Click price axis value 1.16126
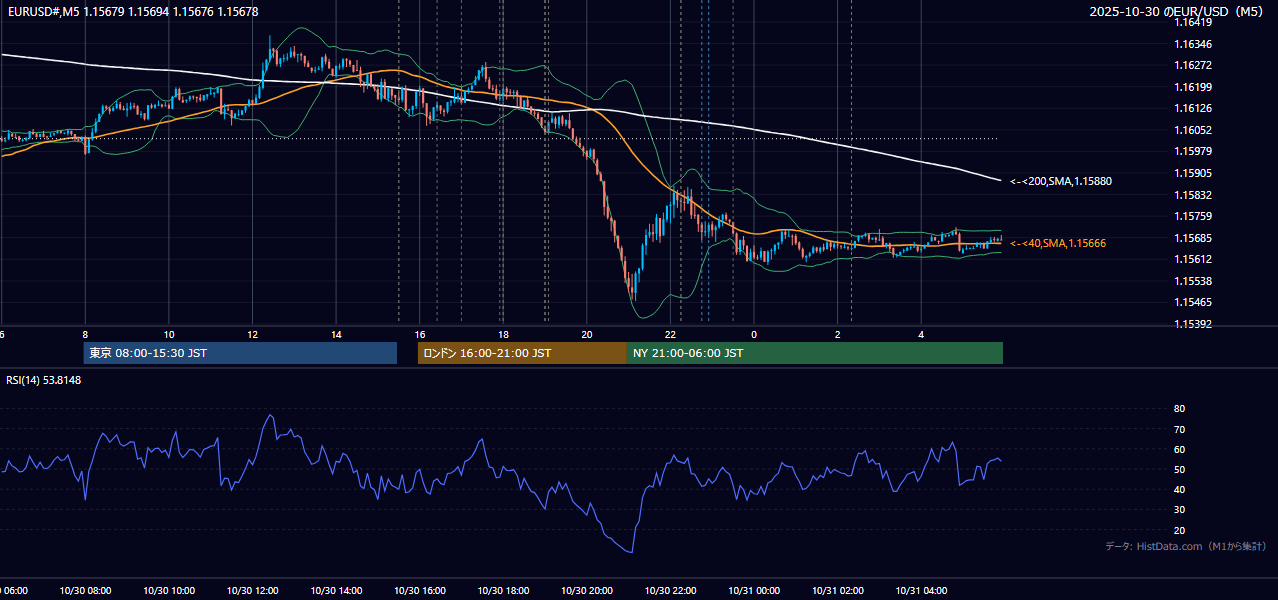 [1192, 108]
